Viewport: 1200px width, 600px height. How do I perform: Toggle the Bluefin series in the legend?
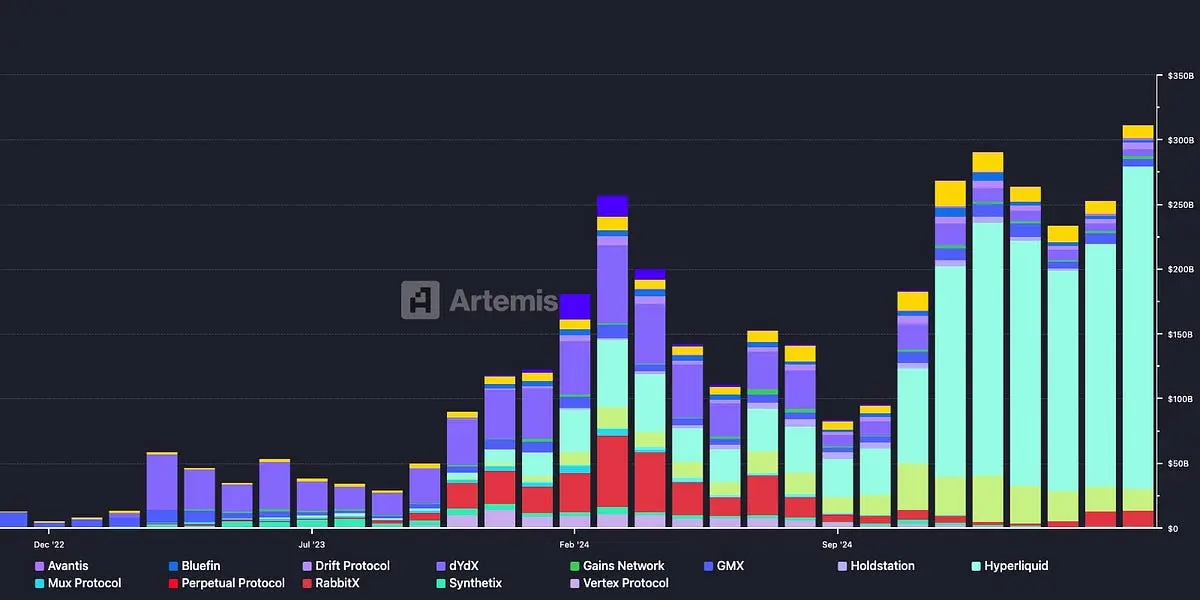click(x=194, y=566)
